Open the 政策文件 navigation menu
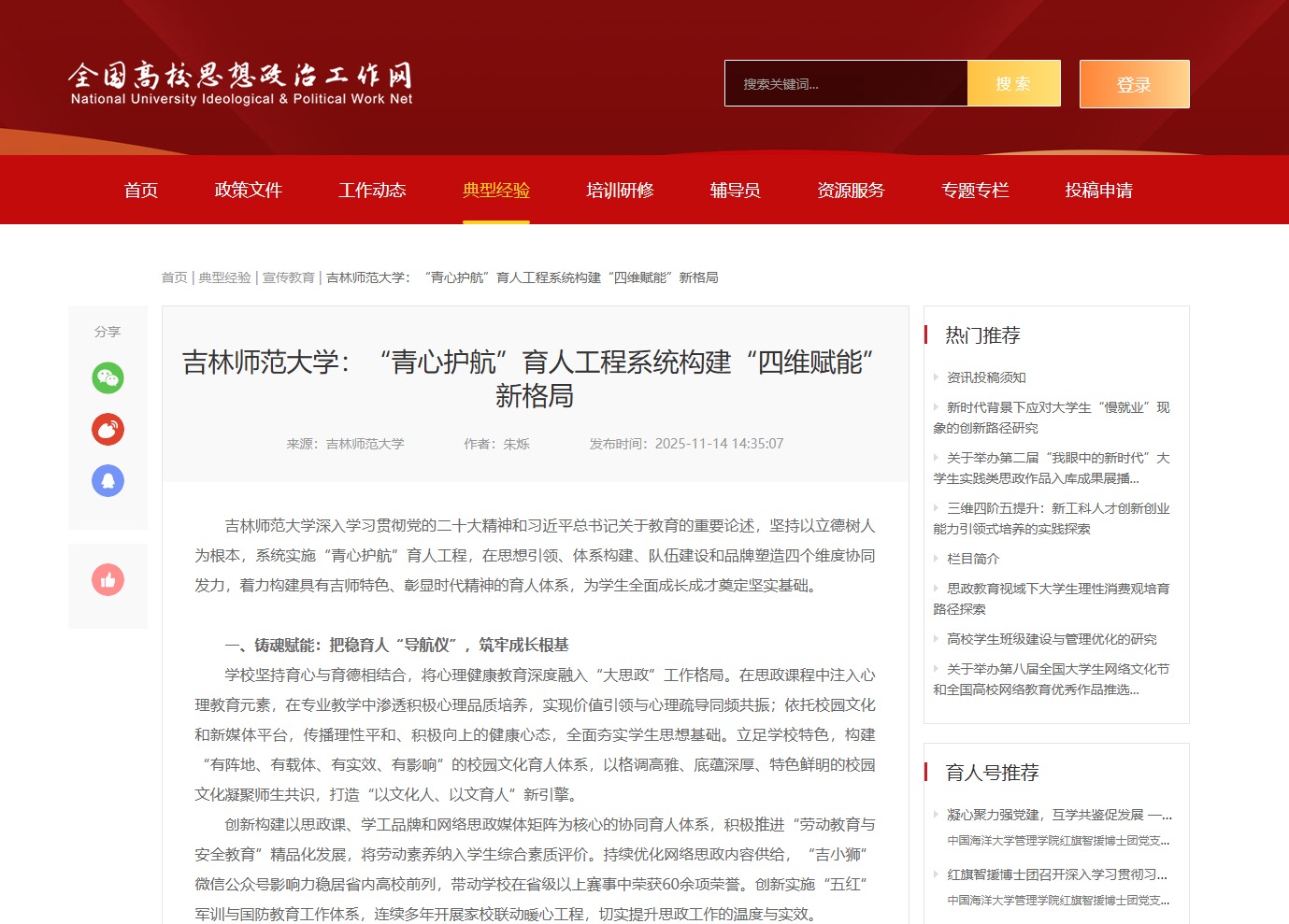1289x924 pixels. pos(248,191)
